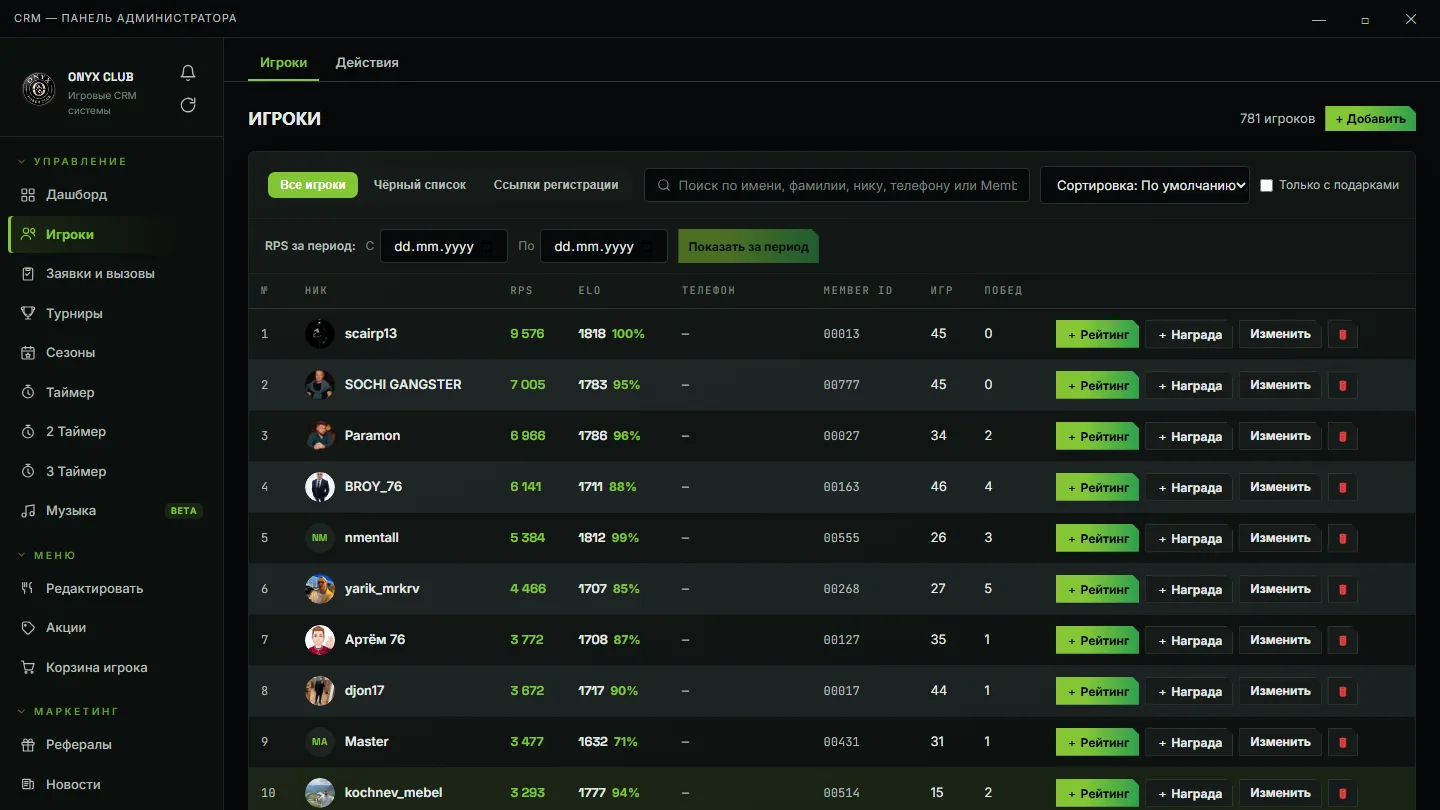Click Показать за период button

click(x=748, y=246)
